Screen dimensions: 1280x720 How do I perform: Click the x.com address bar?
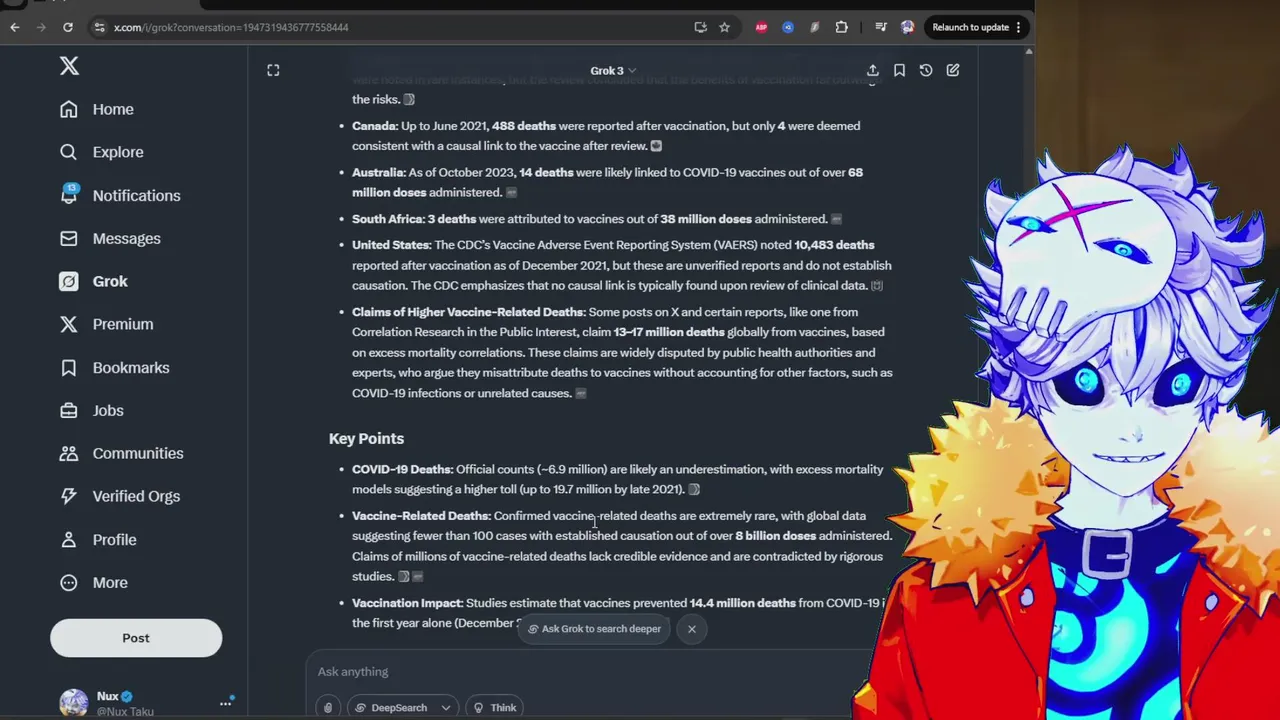[390, 27]
